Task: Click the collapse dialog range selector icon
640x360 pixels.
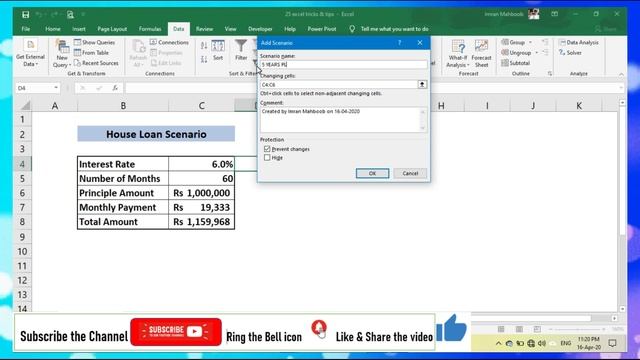Action: tap(422, 84)
